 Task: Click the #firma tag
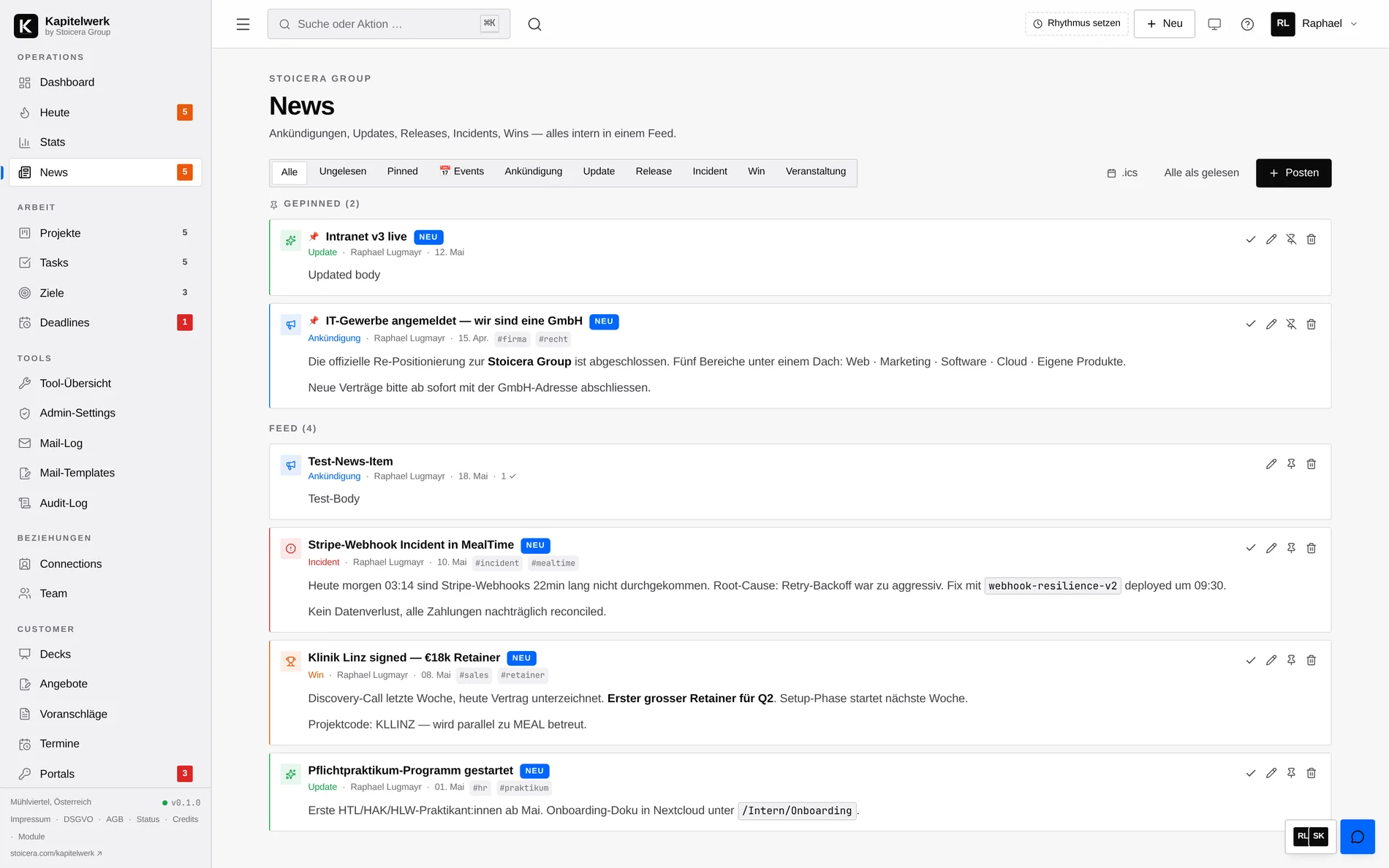[512, 339]
